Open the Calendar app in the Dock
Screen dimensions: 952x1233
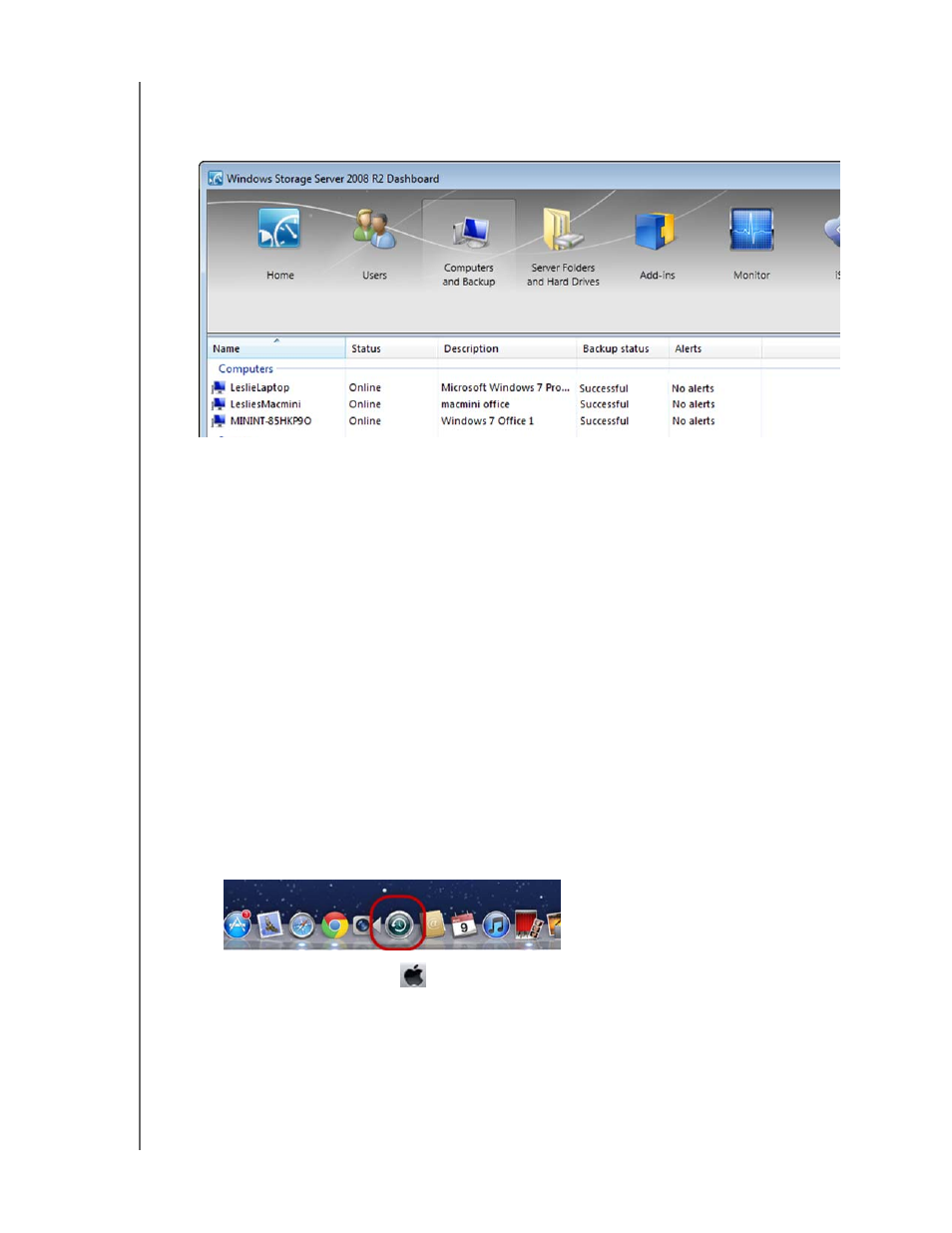(463, 925)
